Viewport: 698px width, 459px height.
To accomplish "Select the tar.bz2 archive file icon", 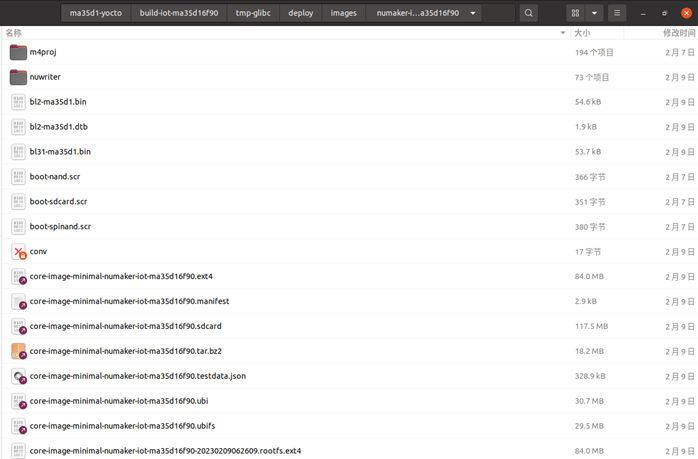I will [x=19, y=351].
